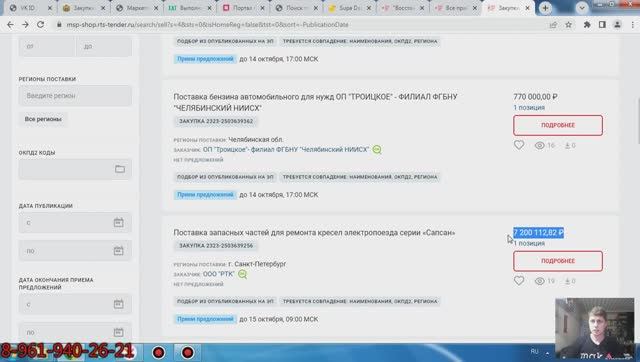Click Прием предложений status before 15 октября
This screenshot has width=640, height=362.
click(205, 319)
